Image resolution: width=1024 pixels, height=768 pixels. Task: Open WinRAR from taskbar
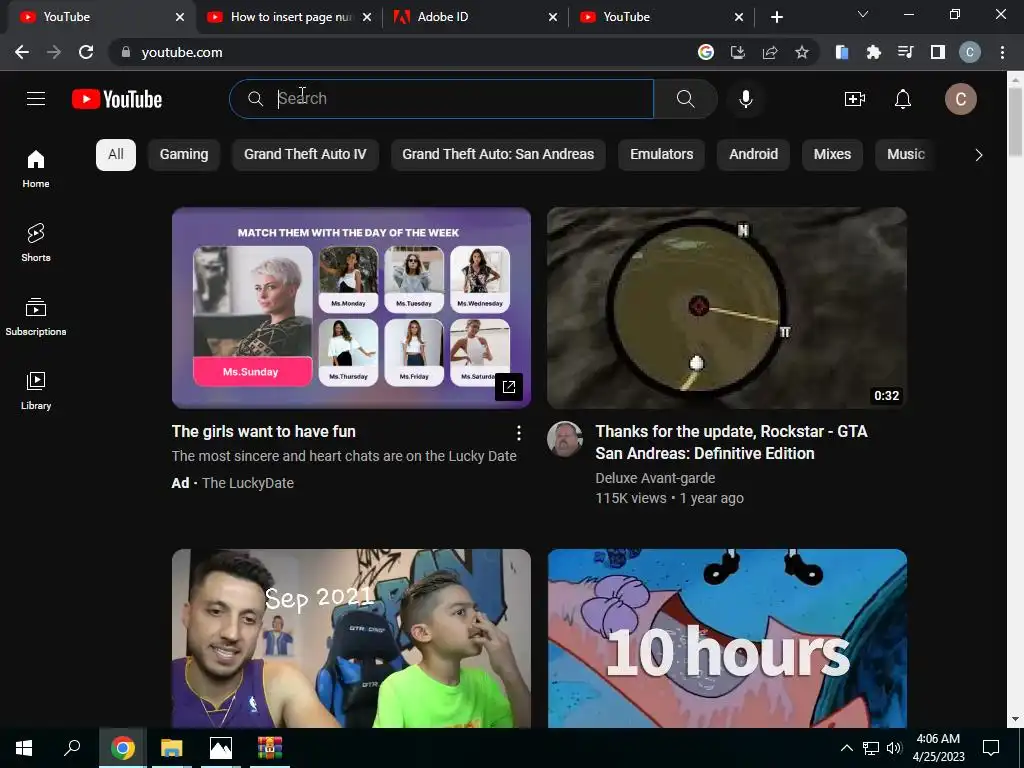tap(270, 748)
